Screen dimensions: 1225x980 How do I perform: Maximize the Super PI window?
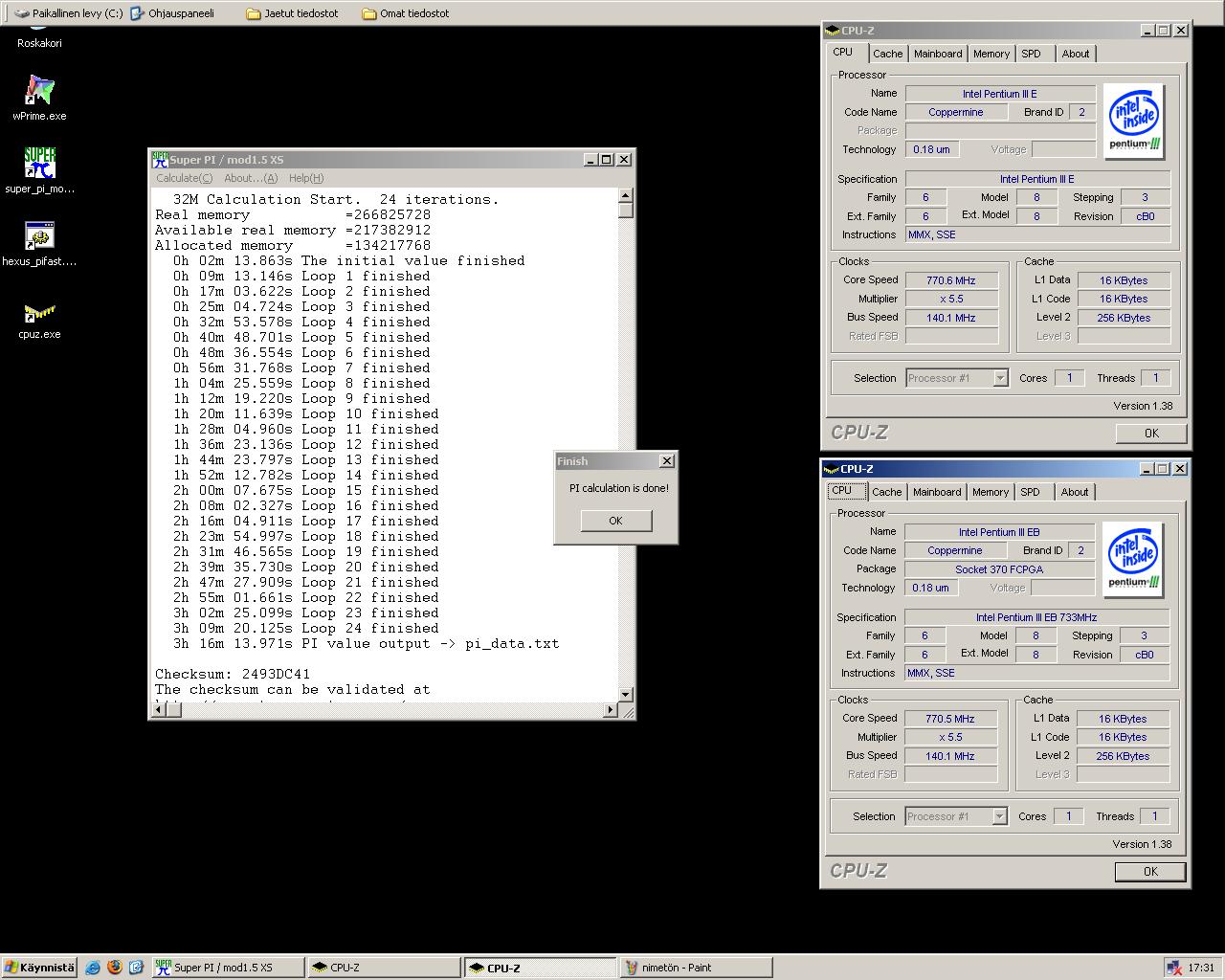click(607, 160)
